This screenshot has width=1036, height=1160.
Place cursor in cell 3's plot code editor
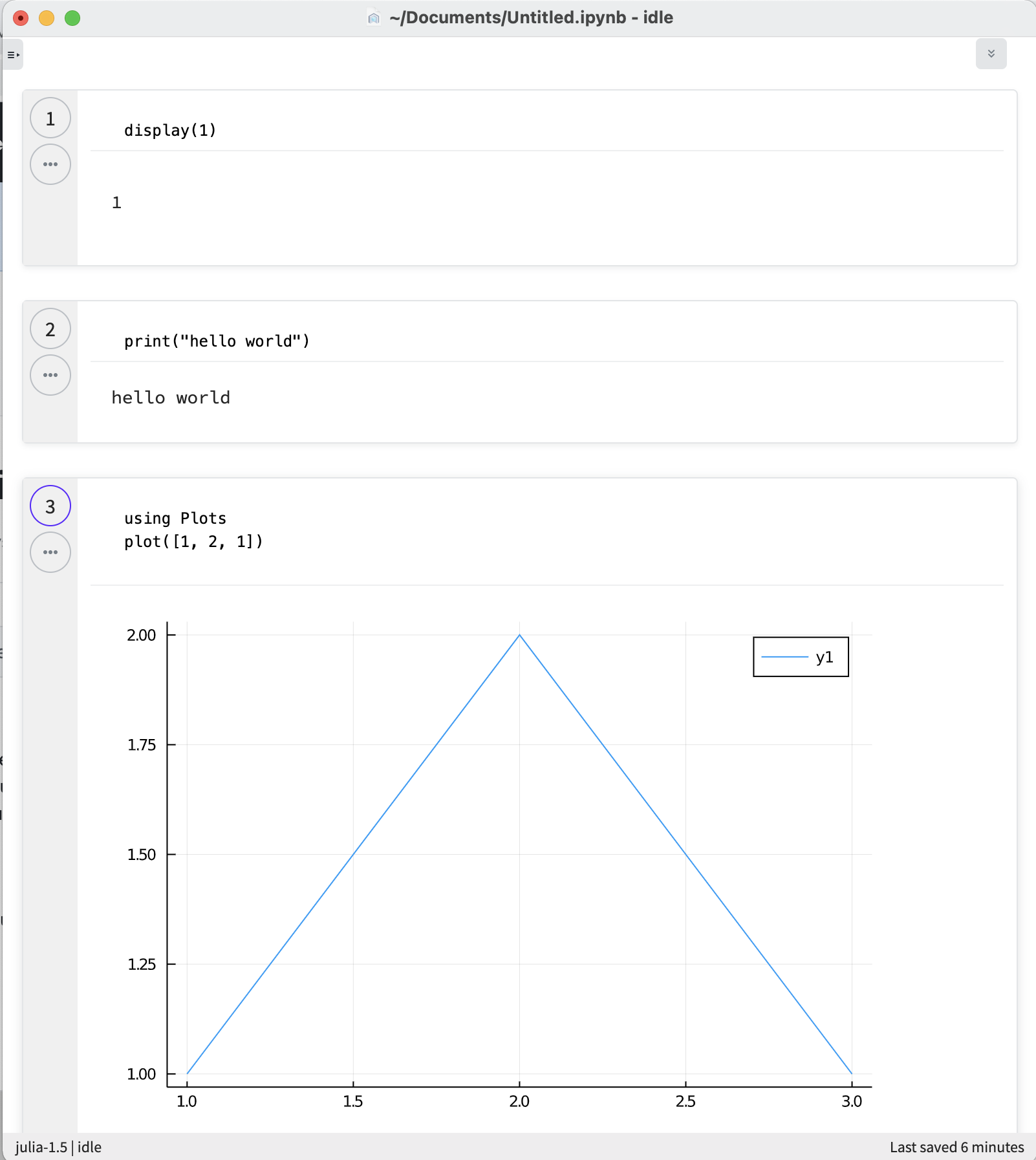(194, 542)
